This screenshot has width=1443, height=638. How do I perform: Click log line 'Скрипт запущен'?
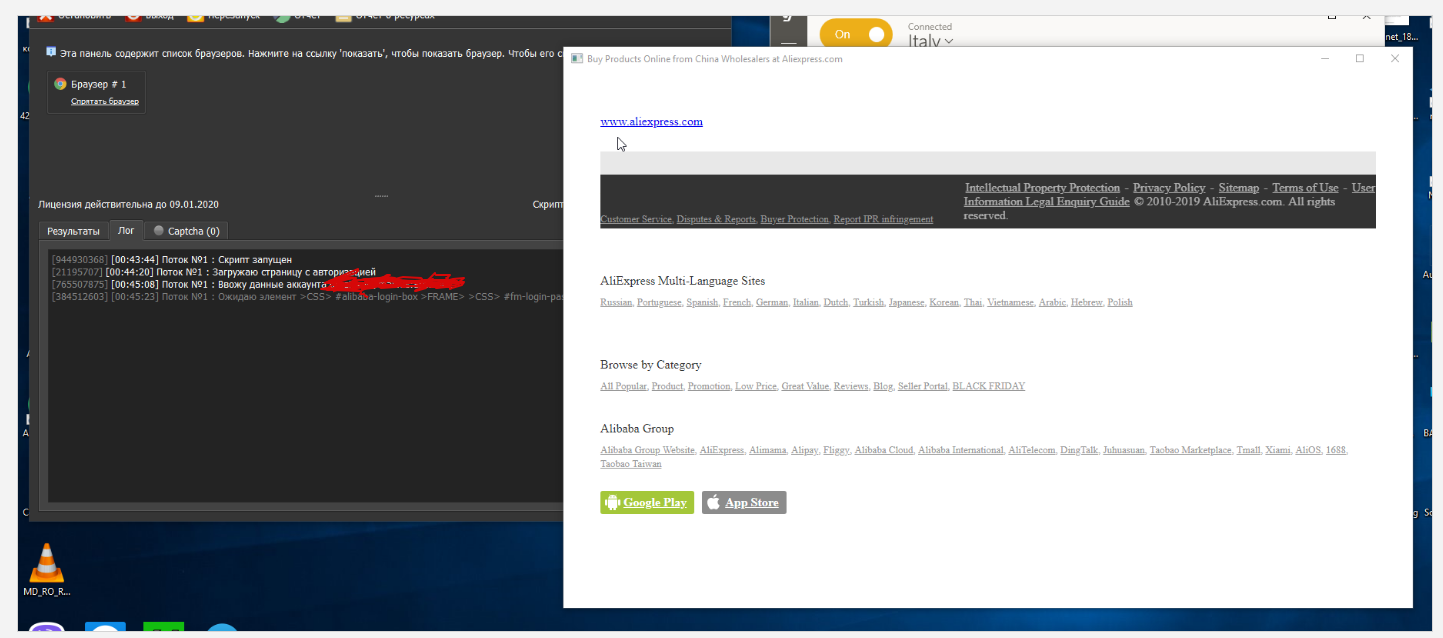point(171,260)
